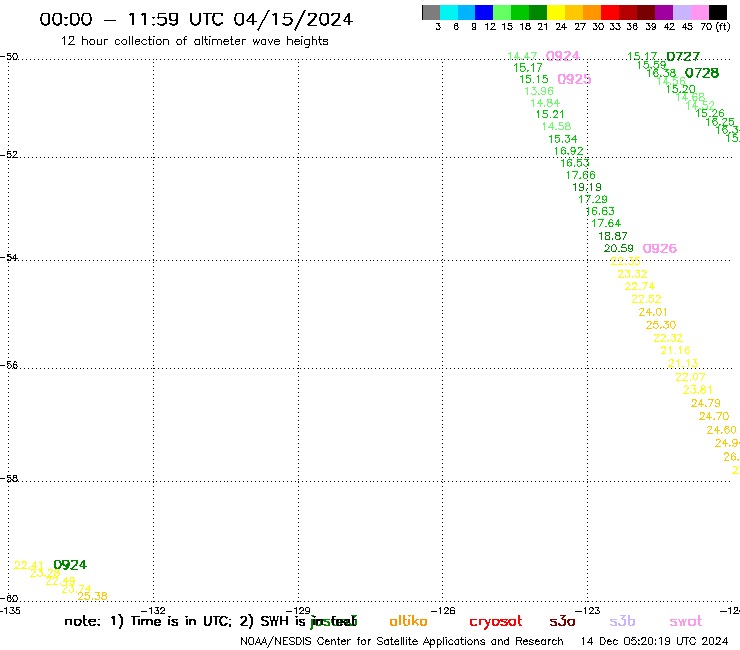Click the red cryosat satellite label

tap(496, 622)
